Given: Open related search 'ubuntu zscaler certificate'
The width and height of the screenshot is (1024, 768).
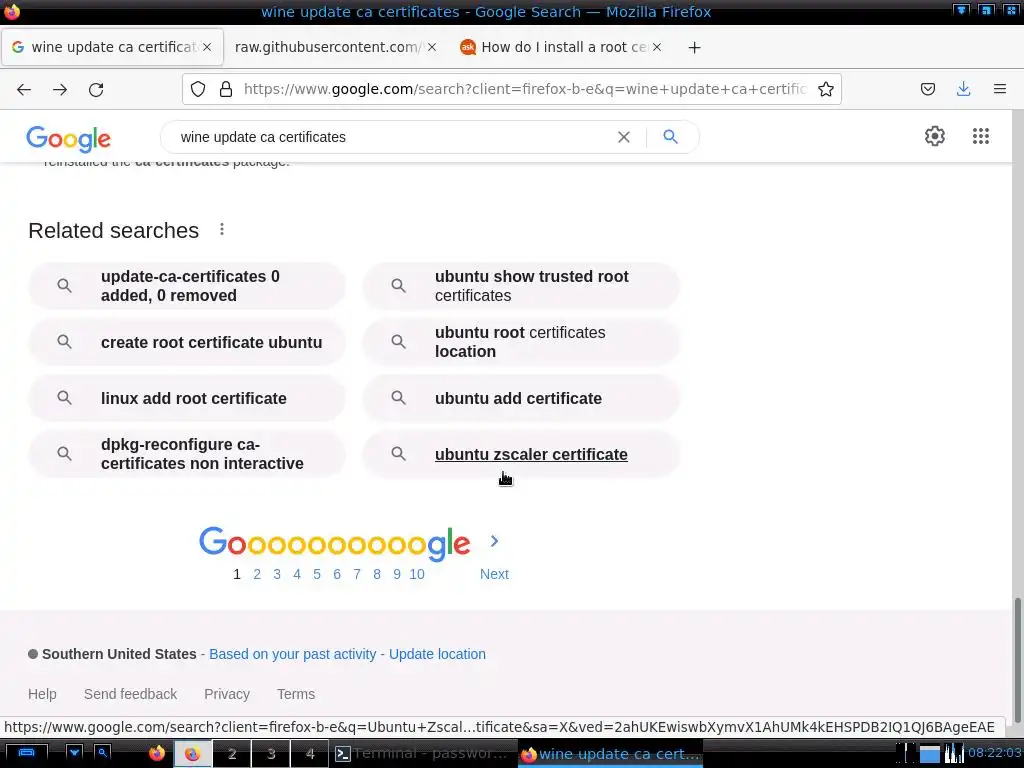Looking at the screenshot, I should [521, 454].
